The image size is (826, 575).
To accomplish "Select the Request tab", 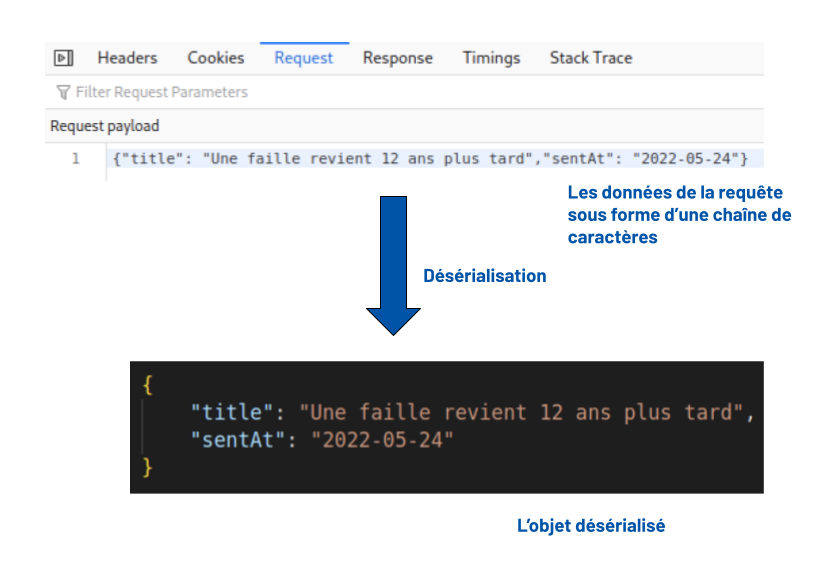I will tap(304, 58).
